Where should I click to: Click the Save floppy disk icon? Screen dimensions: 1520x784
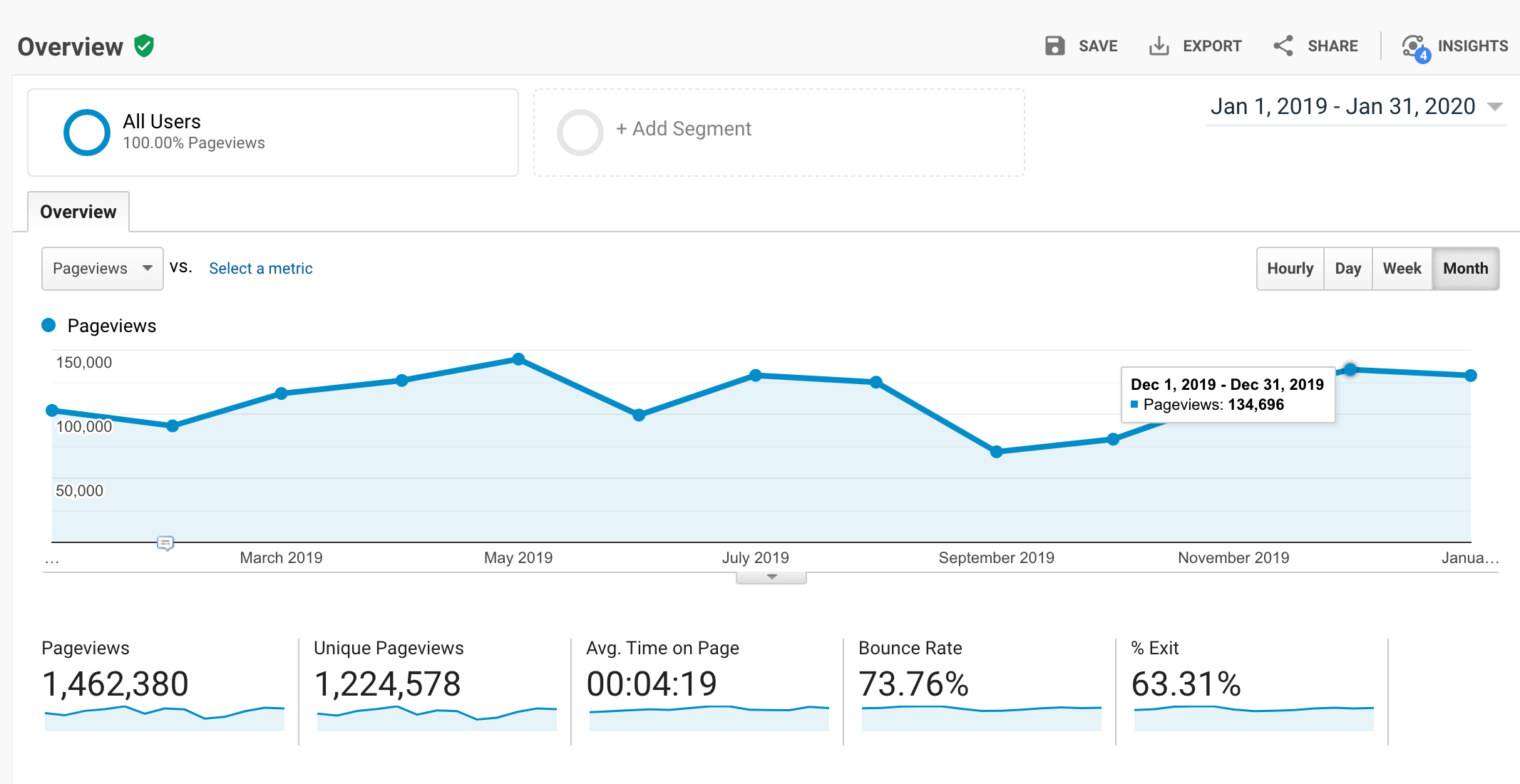[x=1054, y=46]
